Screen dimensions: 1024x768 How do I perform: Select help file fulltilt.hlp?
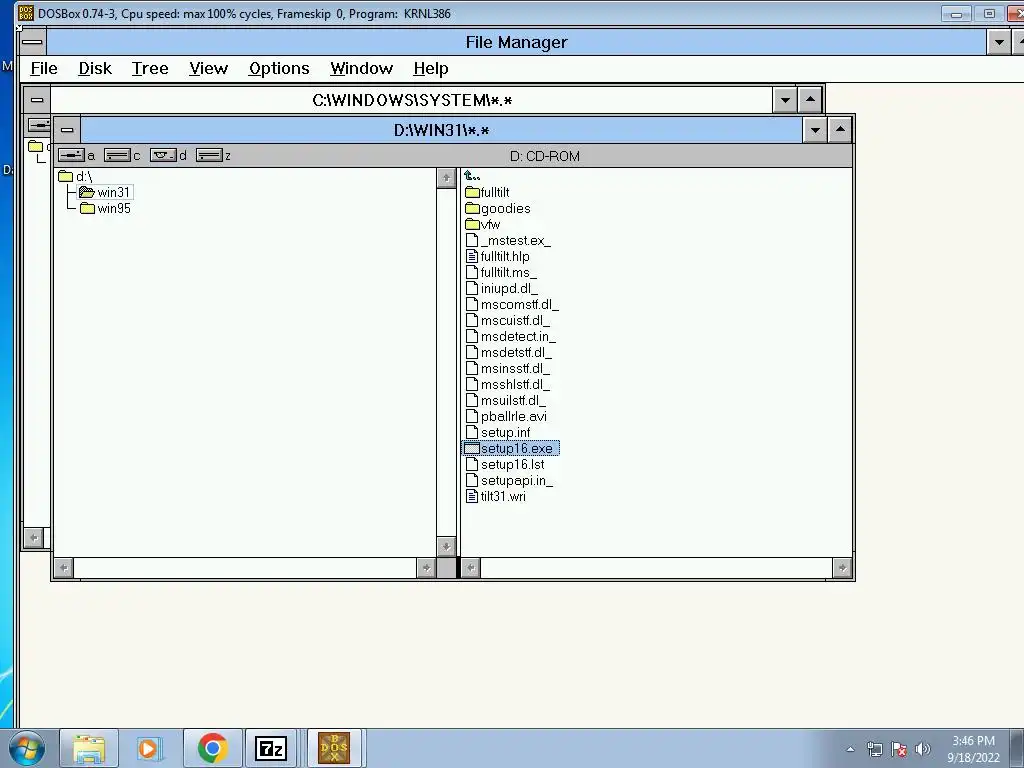coord(498,256)
